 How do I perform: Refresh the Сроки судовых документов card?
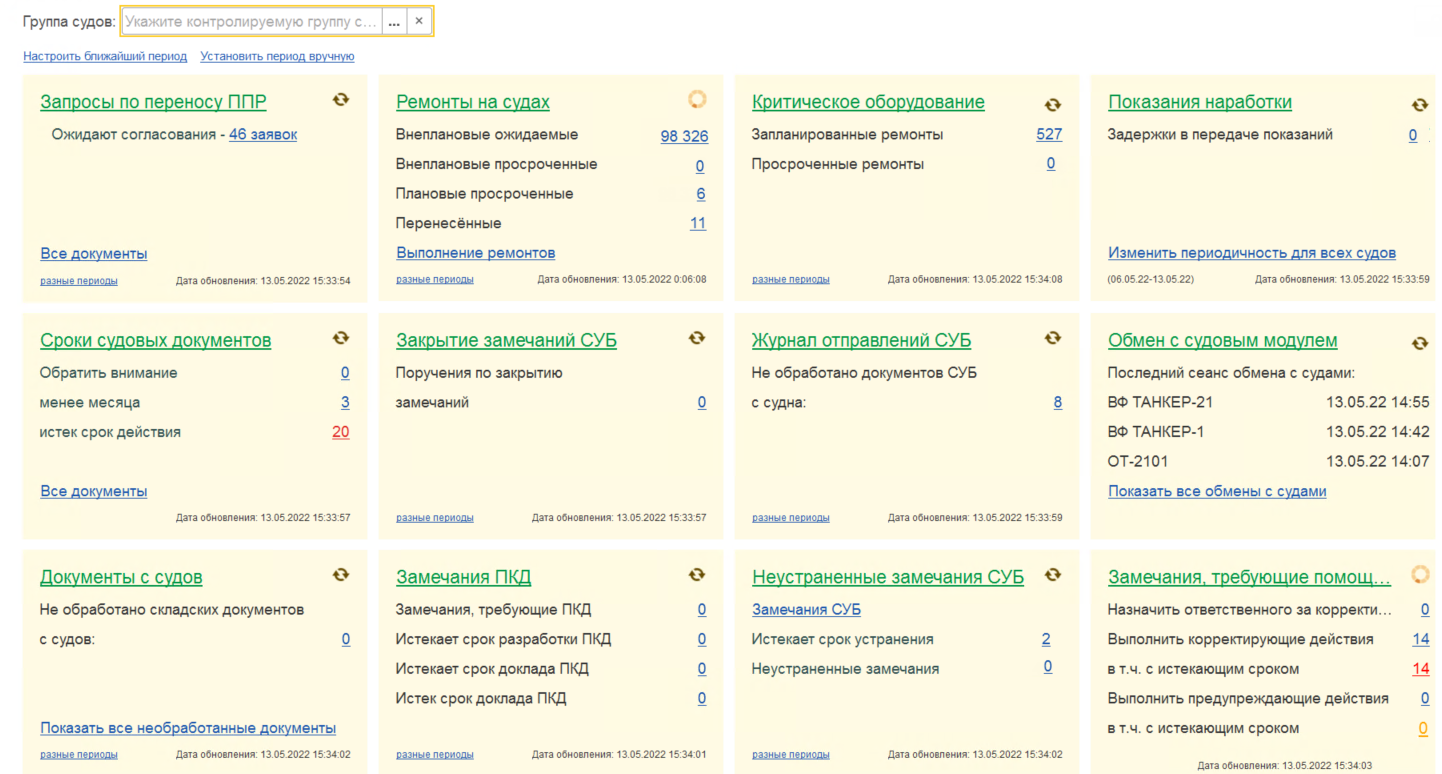(341, 338)
